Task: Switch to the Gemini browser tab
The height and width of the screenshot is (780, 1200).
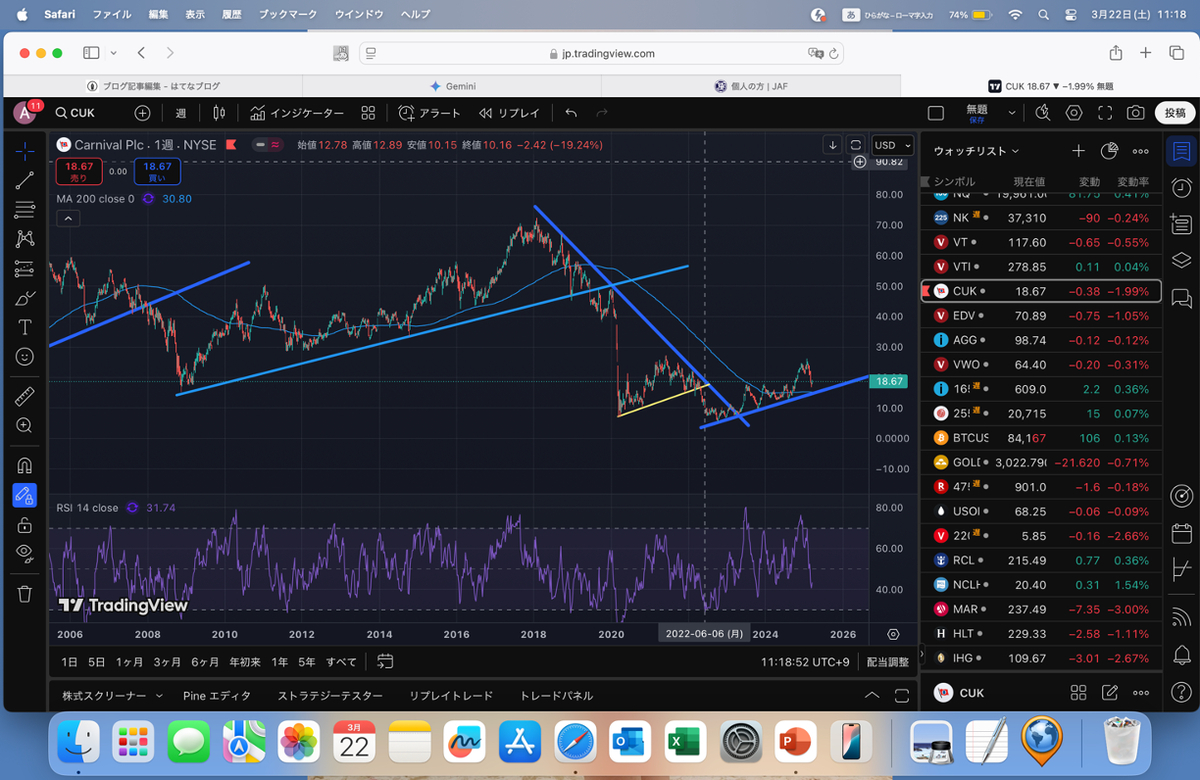Action: [452, 86]
